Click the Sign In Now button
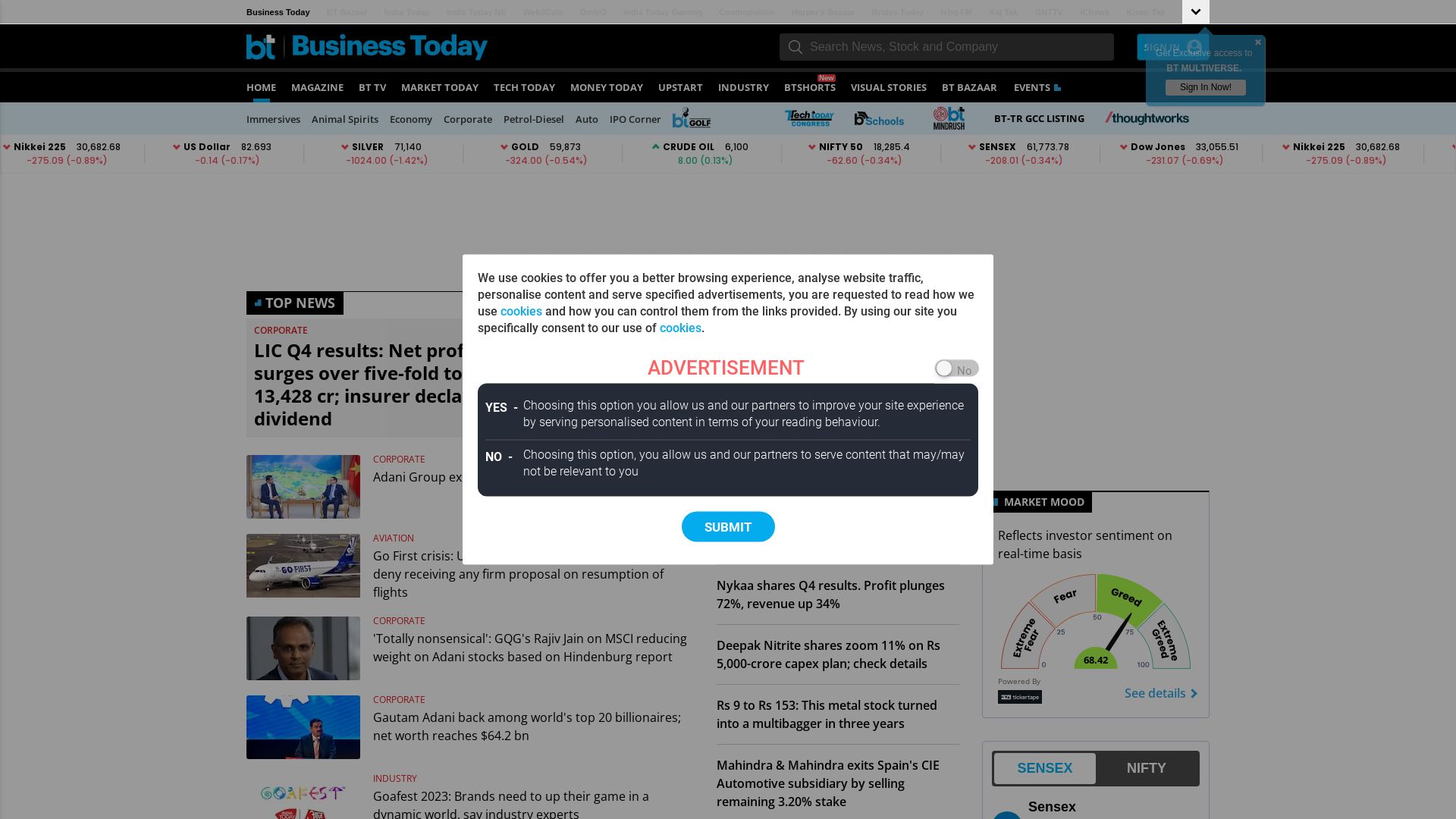Image resolution: width=1456 pixels, height=819 pixels. click(1205, 87)
